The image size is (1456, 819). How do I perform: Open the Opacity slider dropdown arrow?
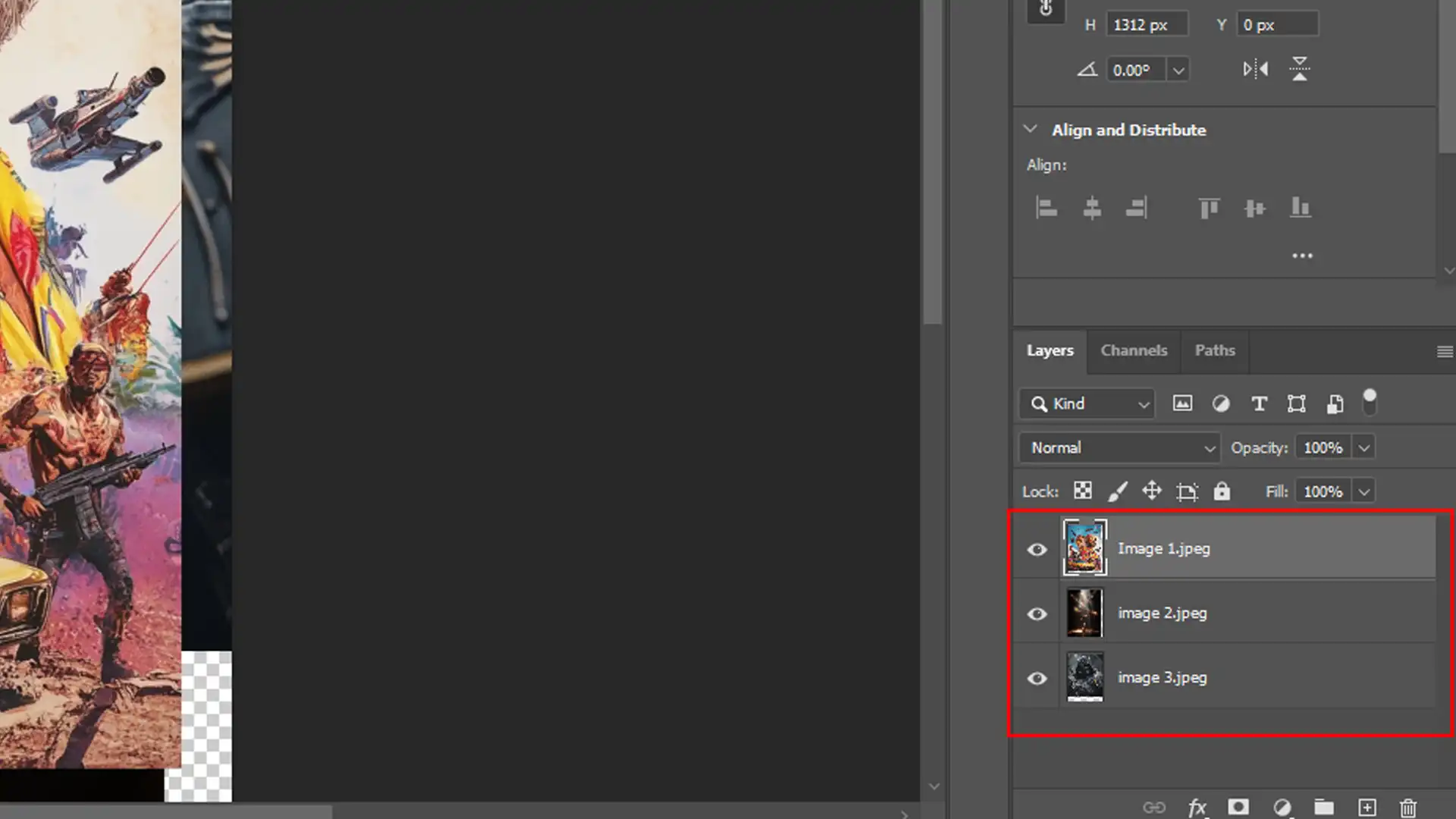(1364, 448)
